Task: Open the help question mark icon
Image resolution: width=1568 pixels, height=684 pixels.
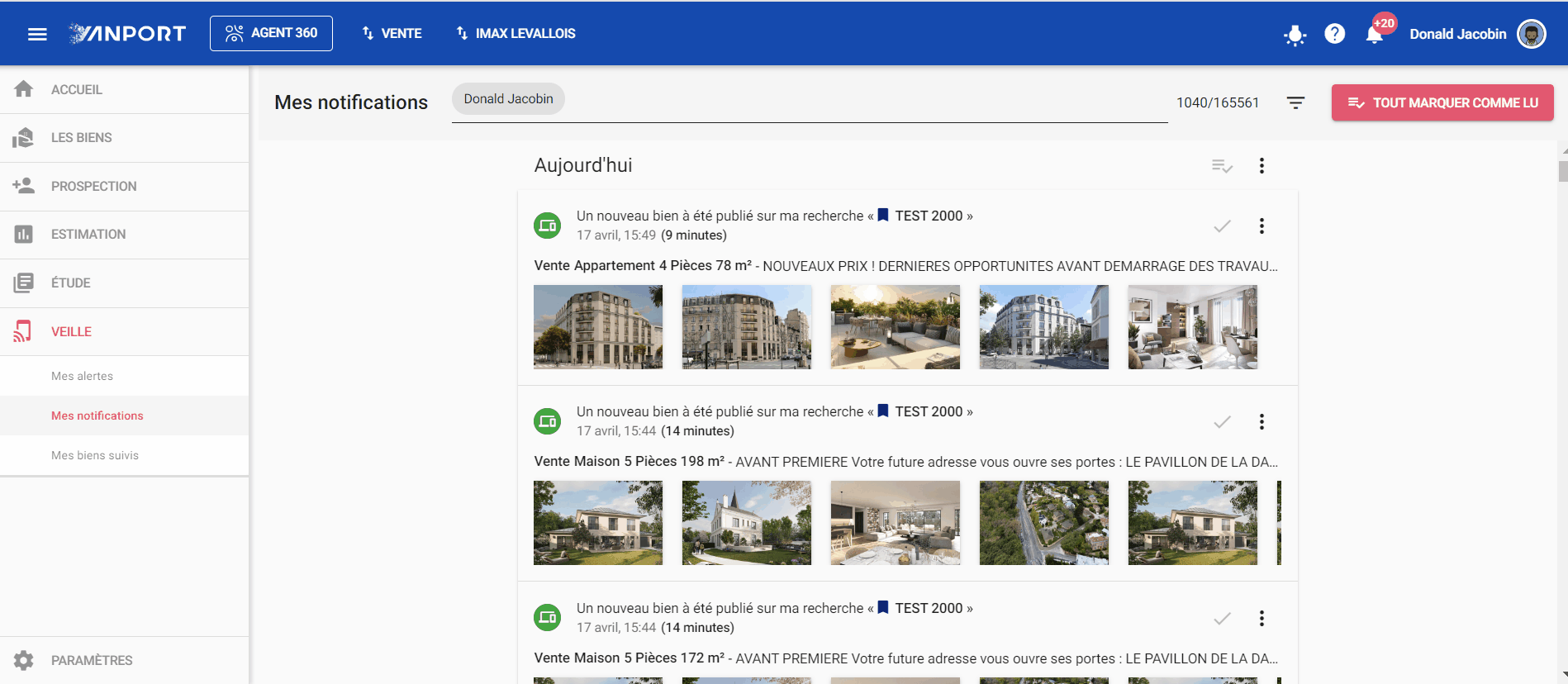Action: coord(1334,34)
